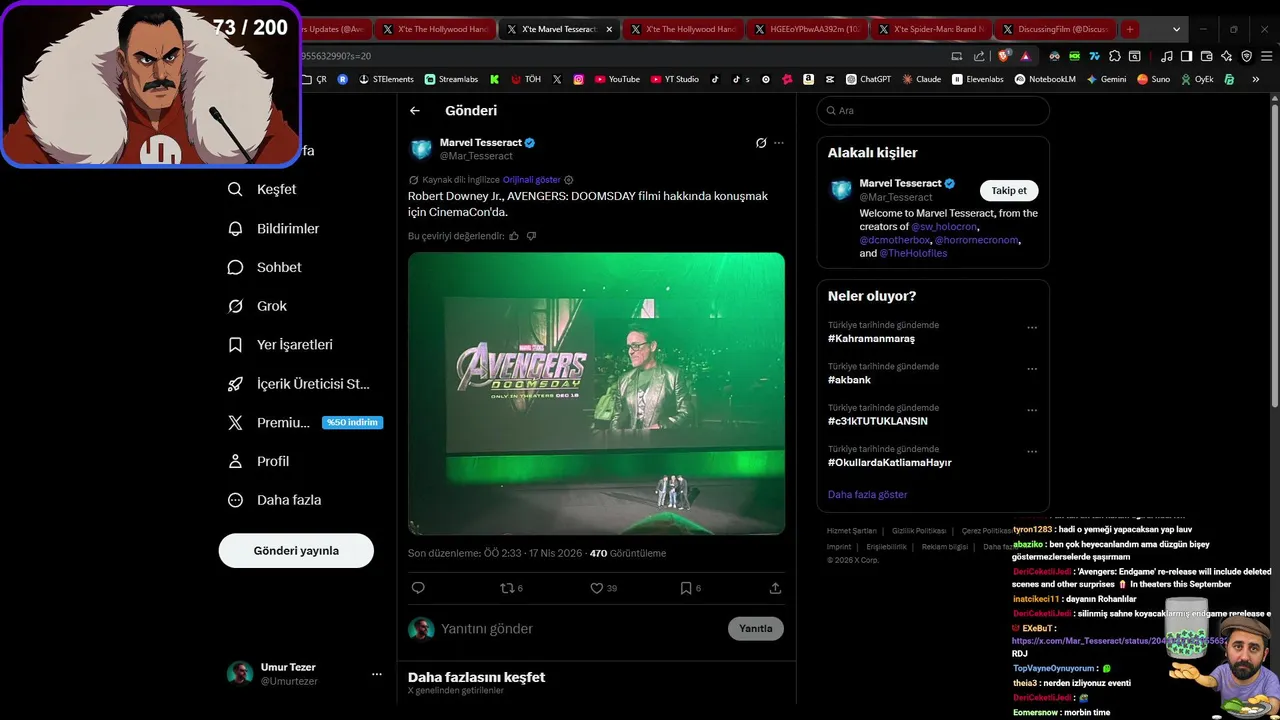
Task: Click Yanıtla reply button
Action: (756, 628)
